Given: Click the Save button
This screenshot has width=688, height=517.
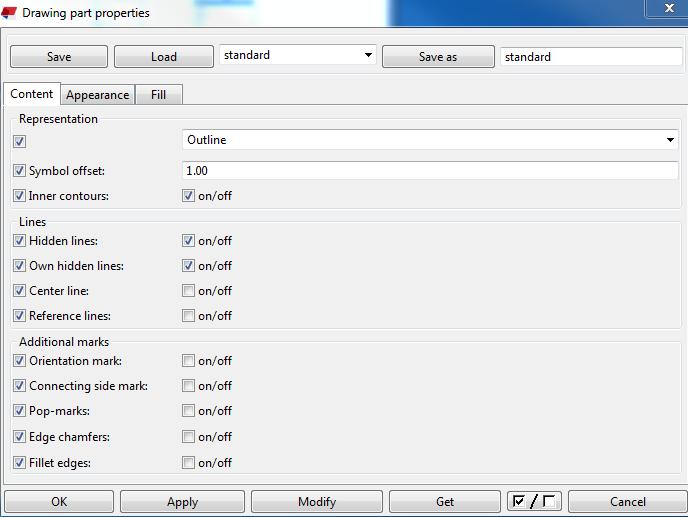Looking at the screenshot, I should [x=59, y=57].
